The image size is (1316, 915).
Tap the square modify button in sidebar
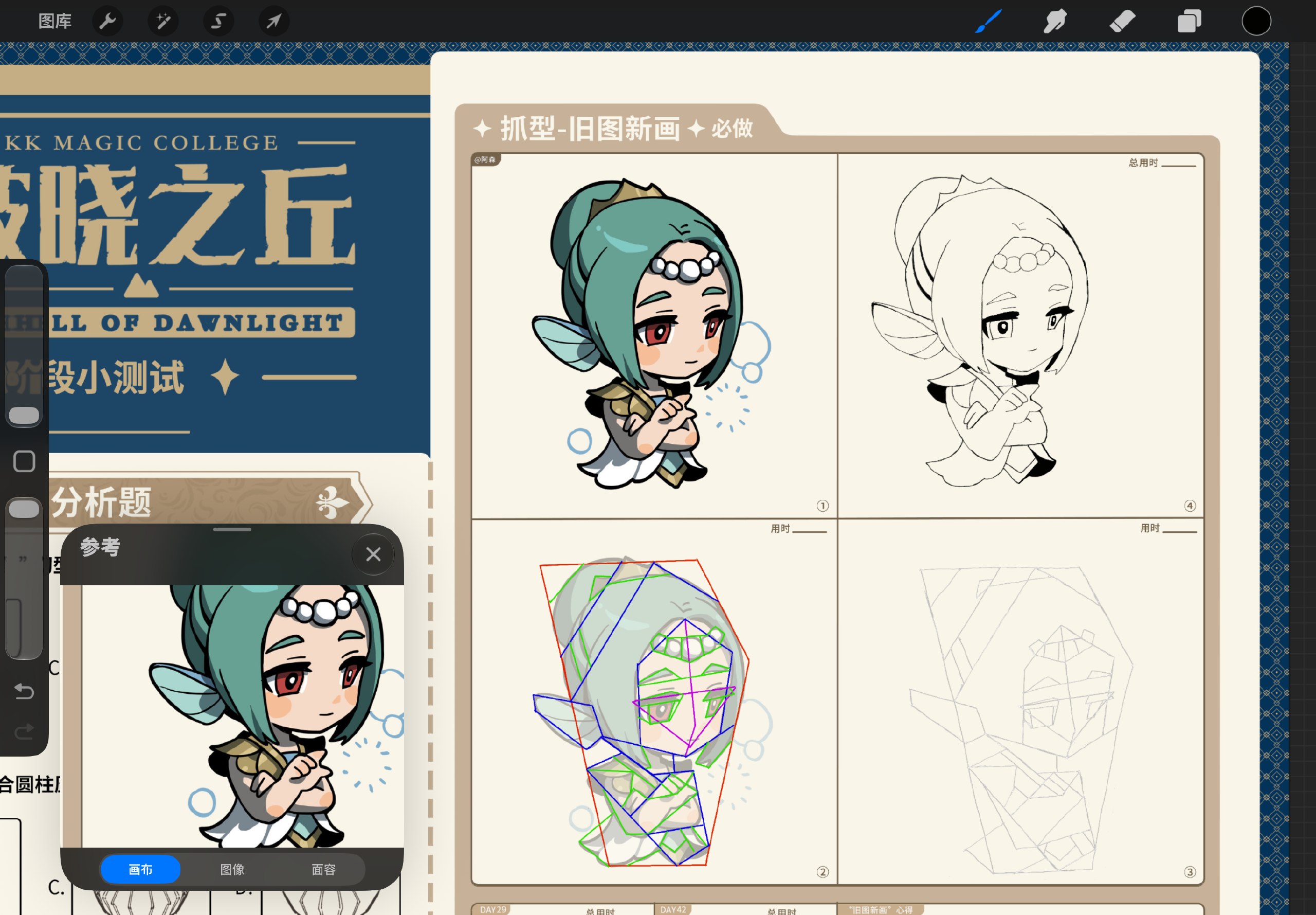coord(24,461)
